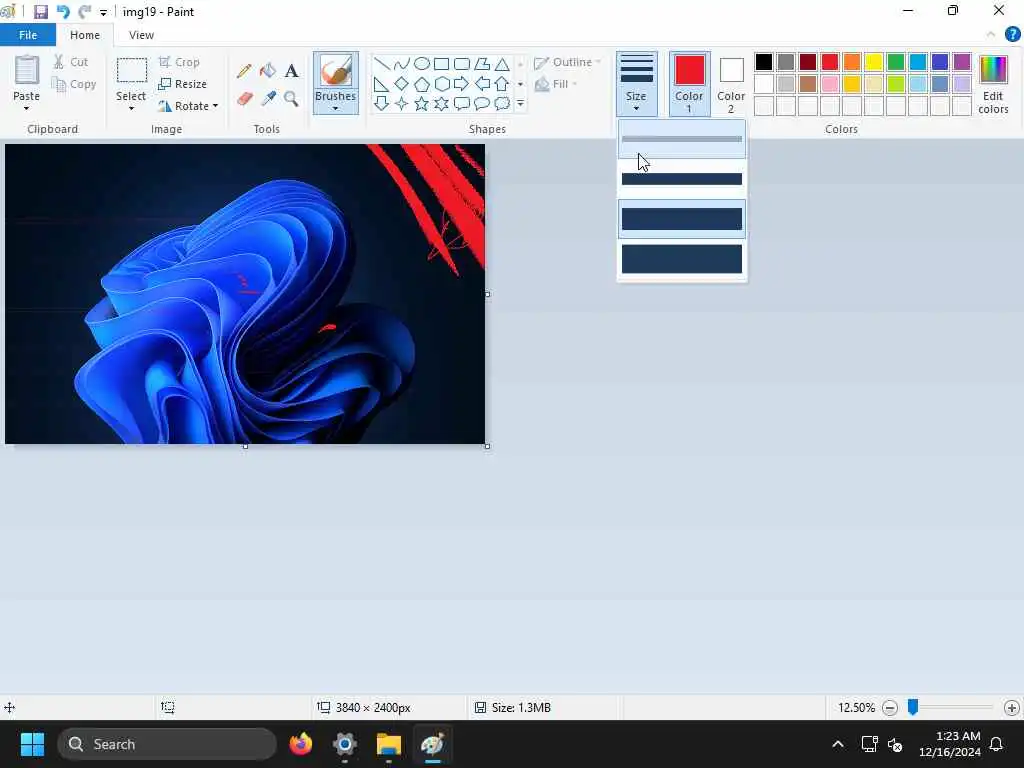Viewport: 1024px width, 768px height.
Task: Choose the Rounded rectangular callout shape
Action: (462, 103)
